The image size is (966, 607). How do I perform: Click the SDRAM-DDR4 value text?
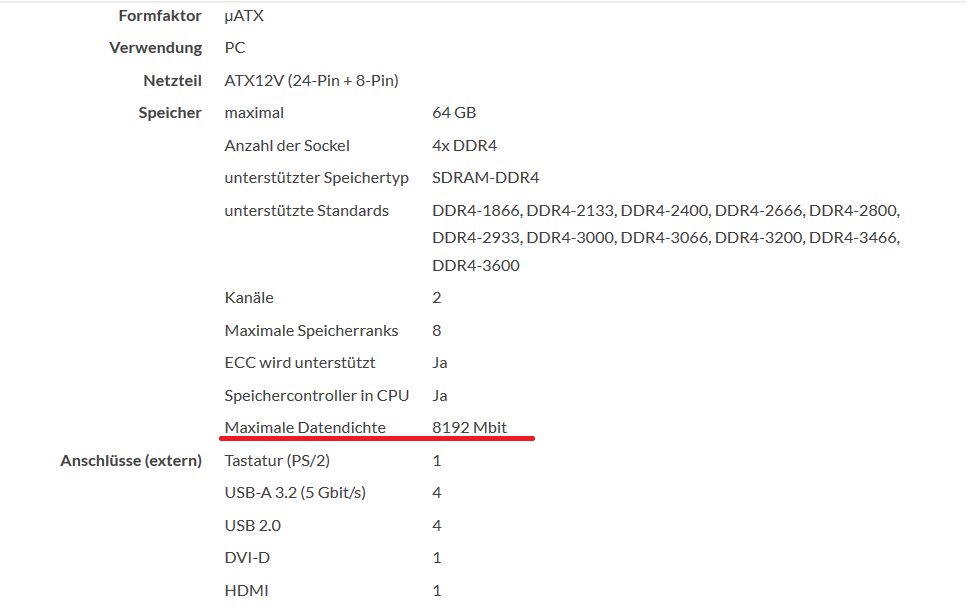point(485,178)
